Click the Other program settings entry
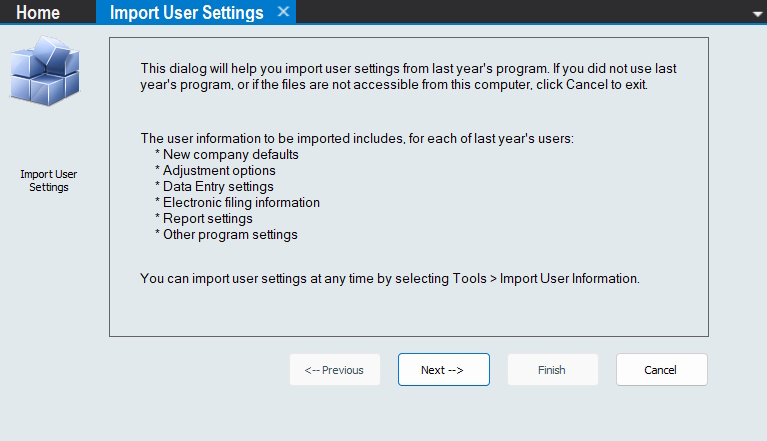767x441 pixels. tap(226, 235)
